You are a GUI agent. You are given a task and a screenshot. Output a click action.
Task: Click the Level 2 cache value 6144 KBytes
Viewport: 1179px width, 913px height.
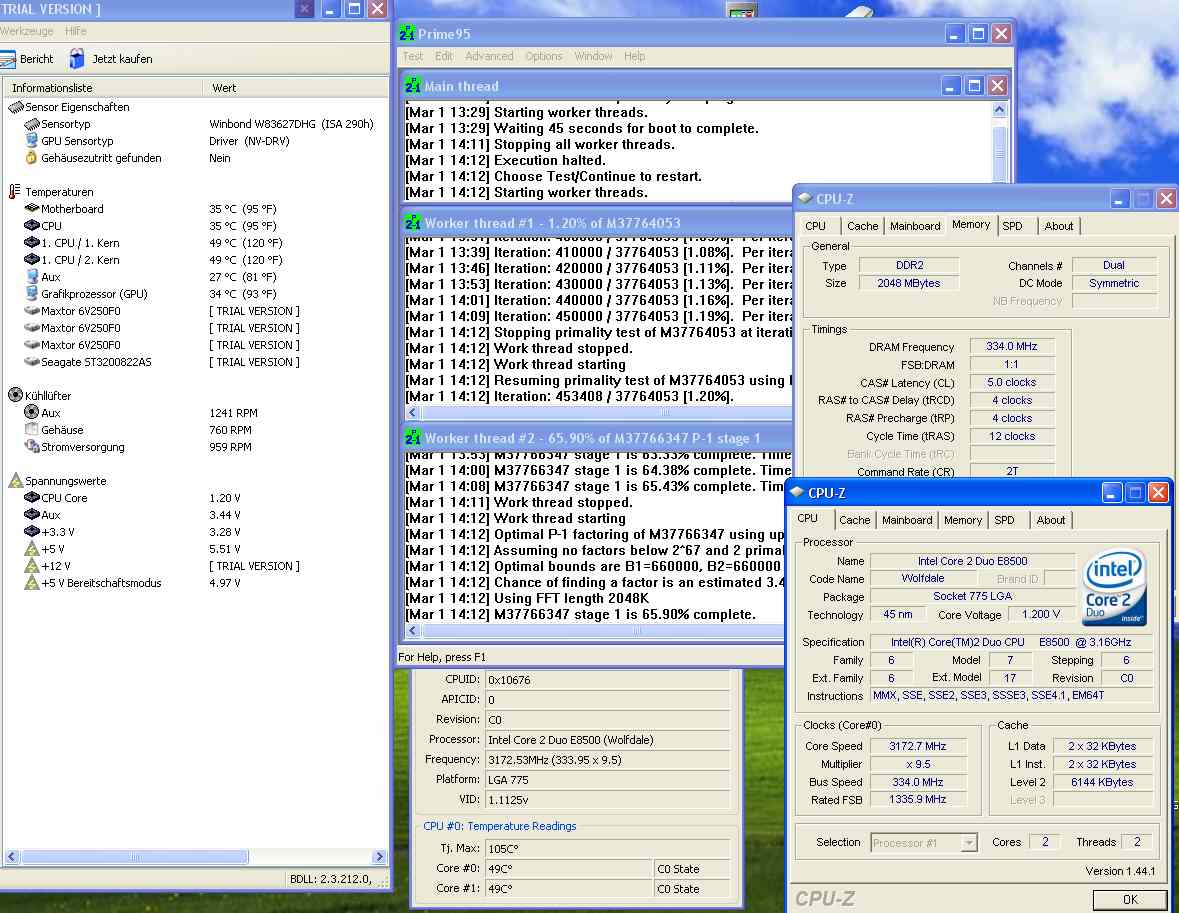1102,782
